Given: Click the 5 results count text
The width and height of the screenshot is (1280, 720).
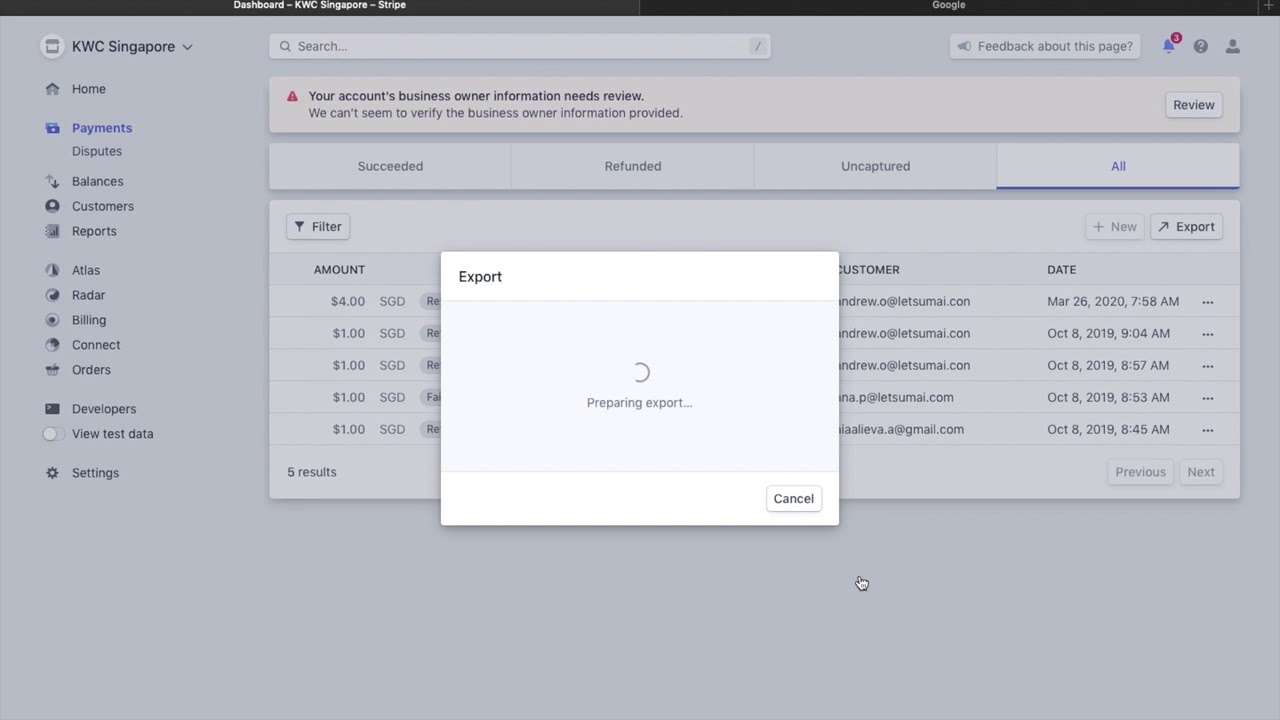Looking at the screenshot, I should tap(312, 472).
